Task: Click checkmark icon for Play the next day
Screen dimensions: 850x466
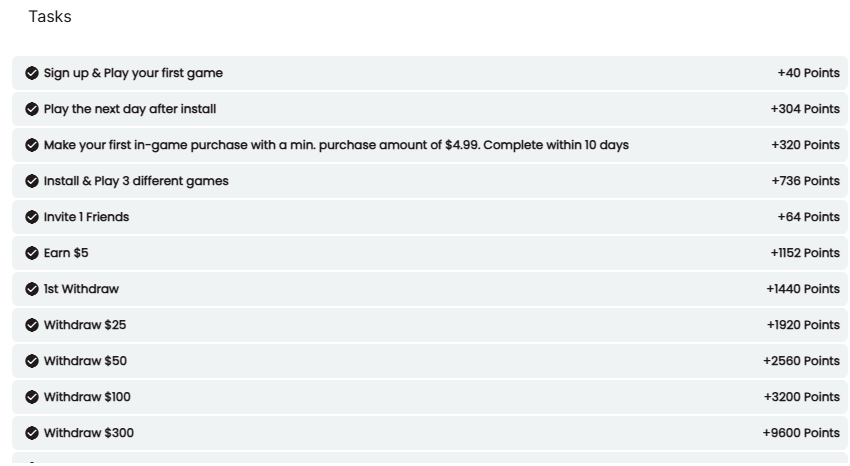Action: pyautogui.click(x=32, y=109)
